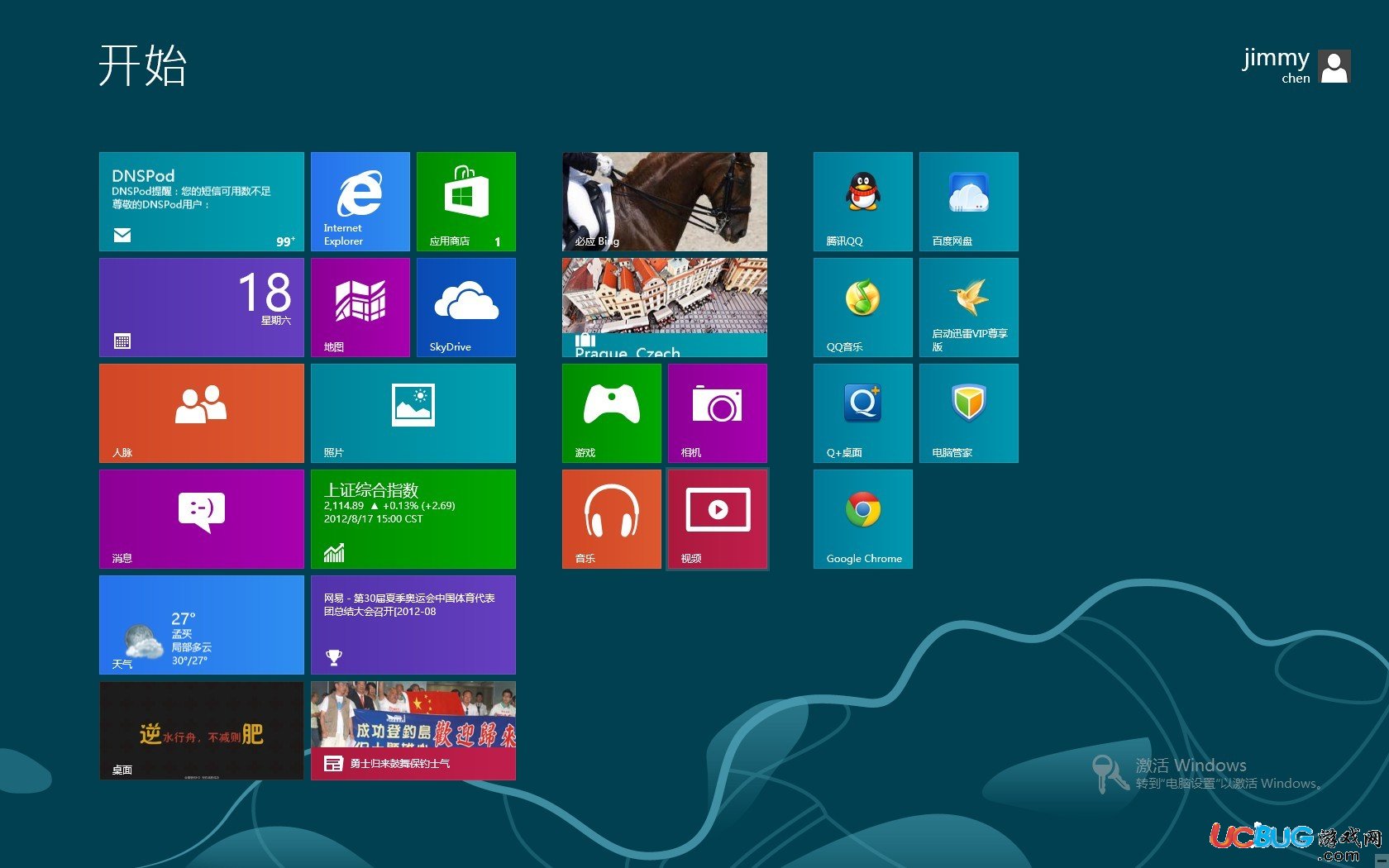Launch 百度网盘 tile

969,202
